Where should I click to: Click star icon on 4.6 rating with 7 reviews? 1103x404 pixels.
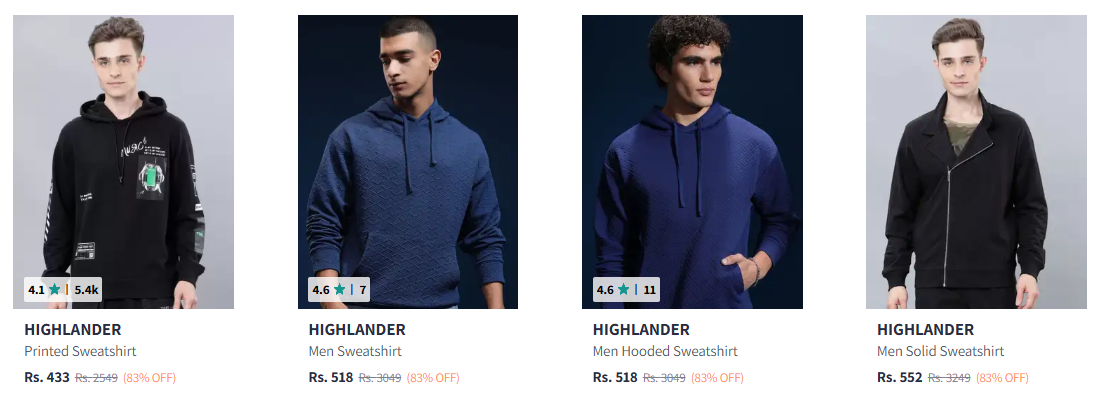[339, 289]
